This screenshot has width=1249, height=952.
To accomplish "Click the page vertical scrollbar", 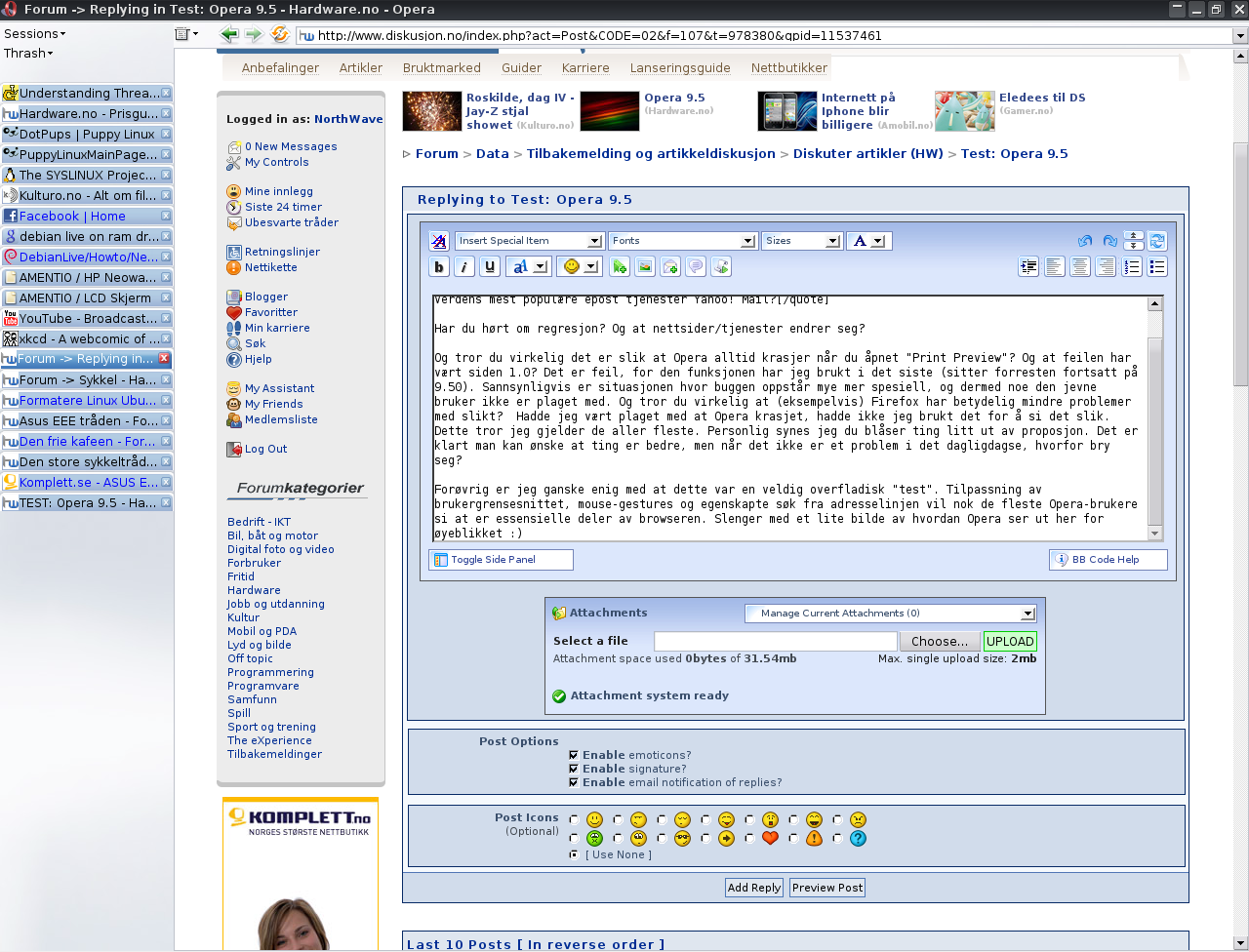I will 1241,497.
